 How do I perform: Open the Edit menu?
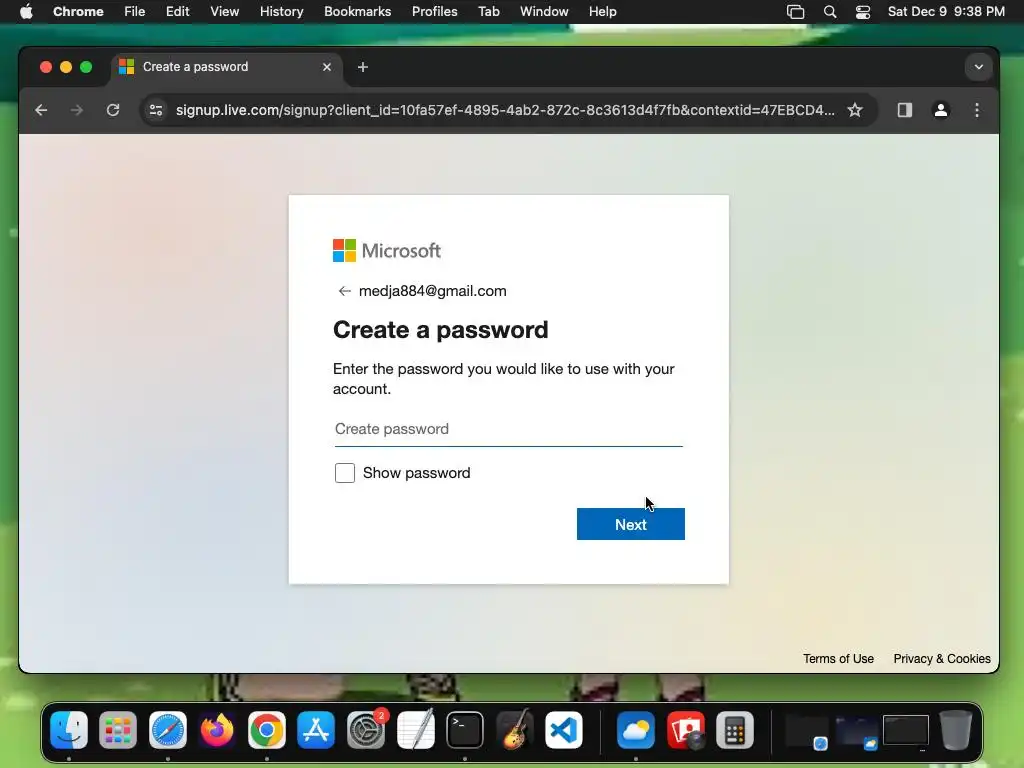coord(178,12)
